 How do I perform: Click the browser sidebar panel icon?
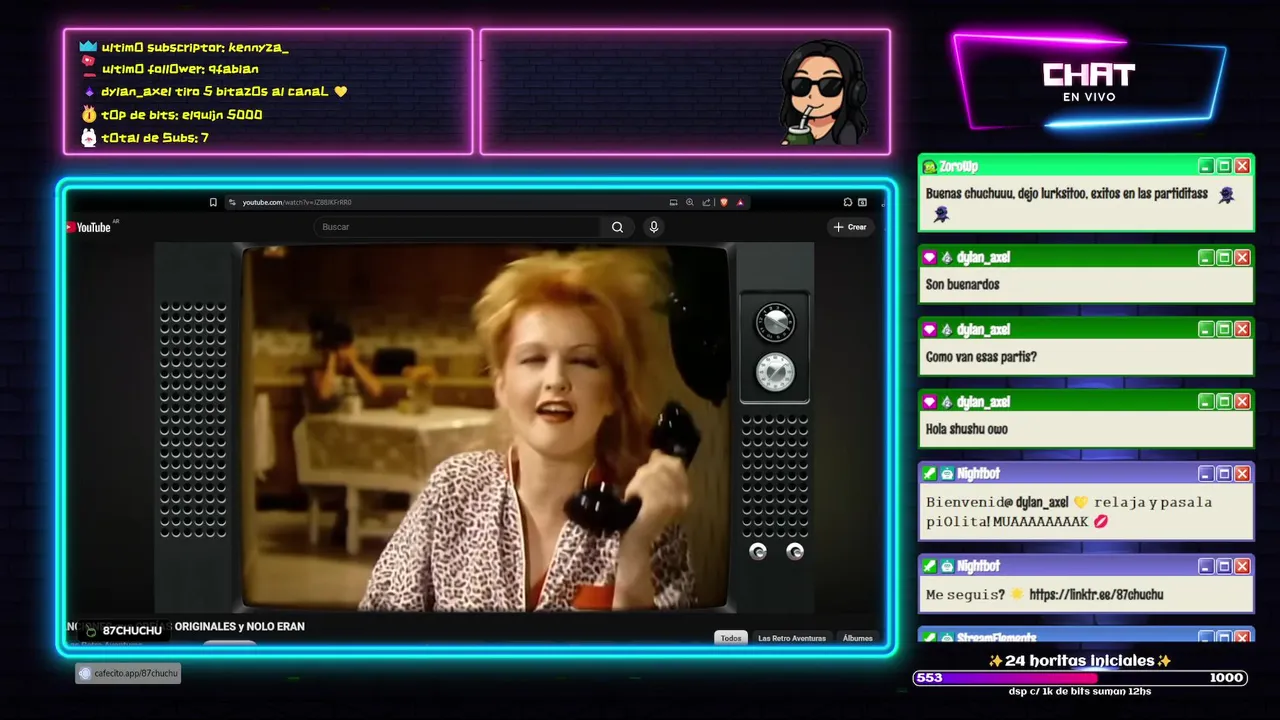click(862, 202)
